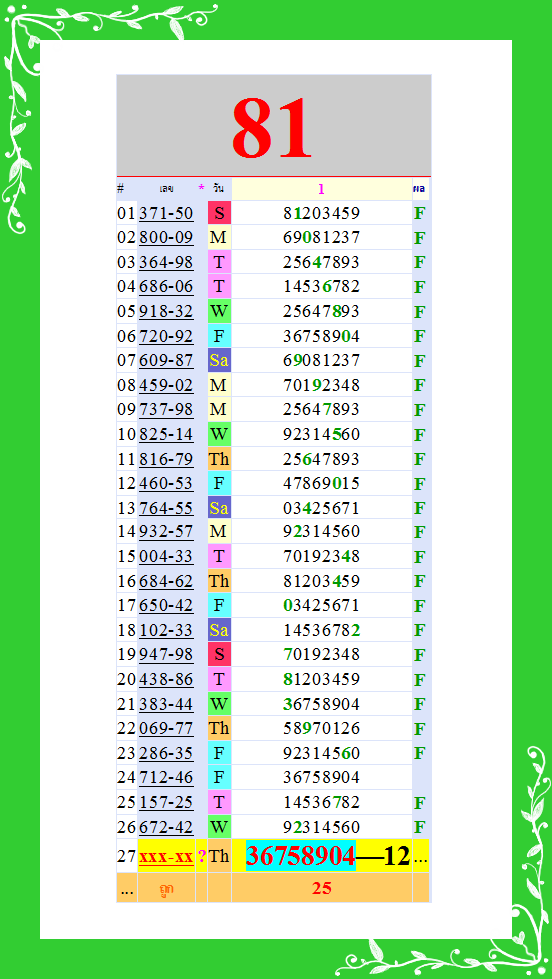Click the green F result beside 92314560 row 26
The width and height of the screenshot is (552, 979).
point(420,828)
